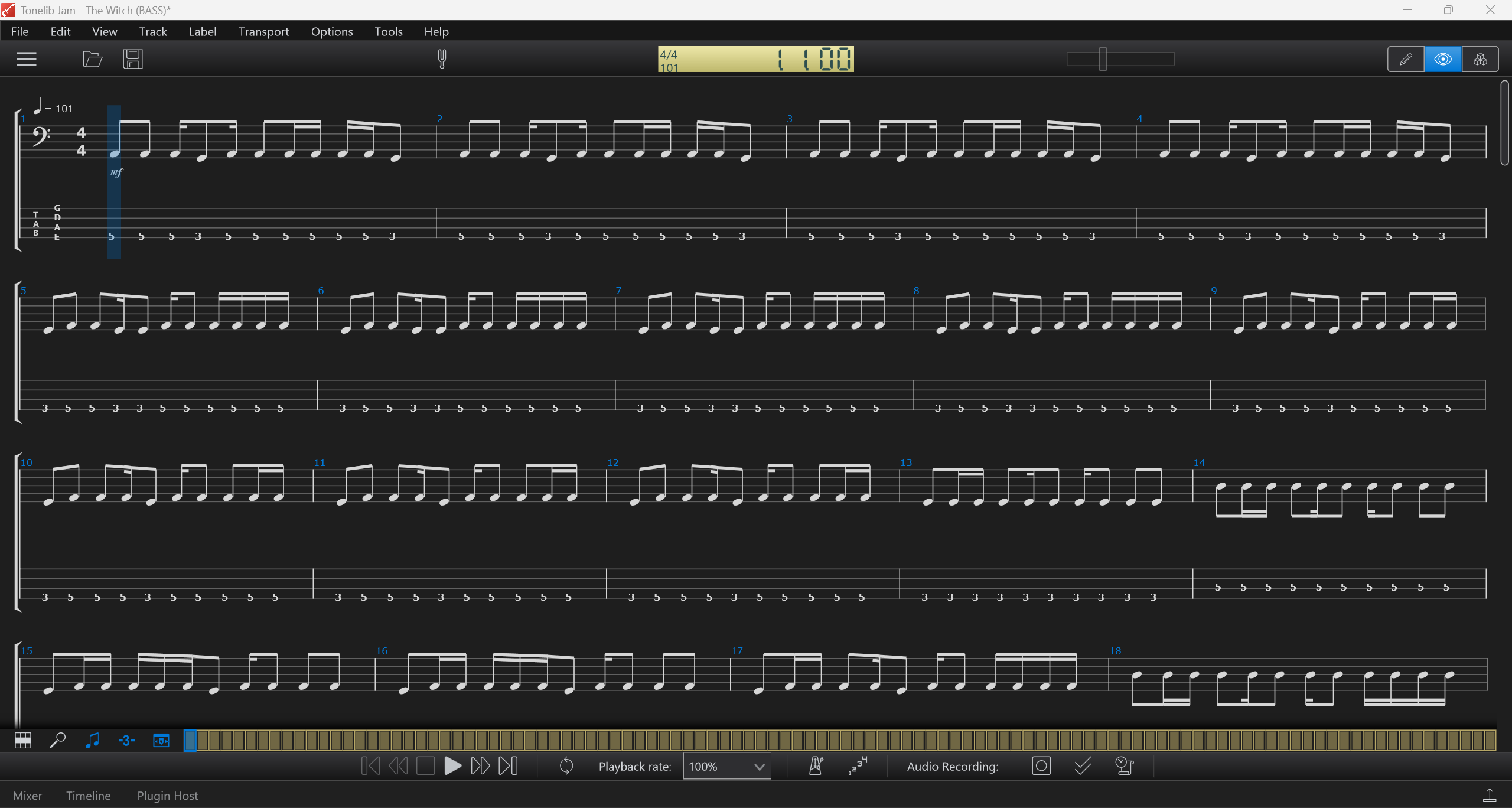1512x808 pixels.
Task: Jump to song end with skip-forward button
Action: (x=508, y=766)
